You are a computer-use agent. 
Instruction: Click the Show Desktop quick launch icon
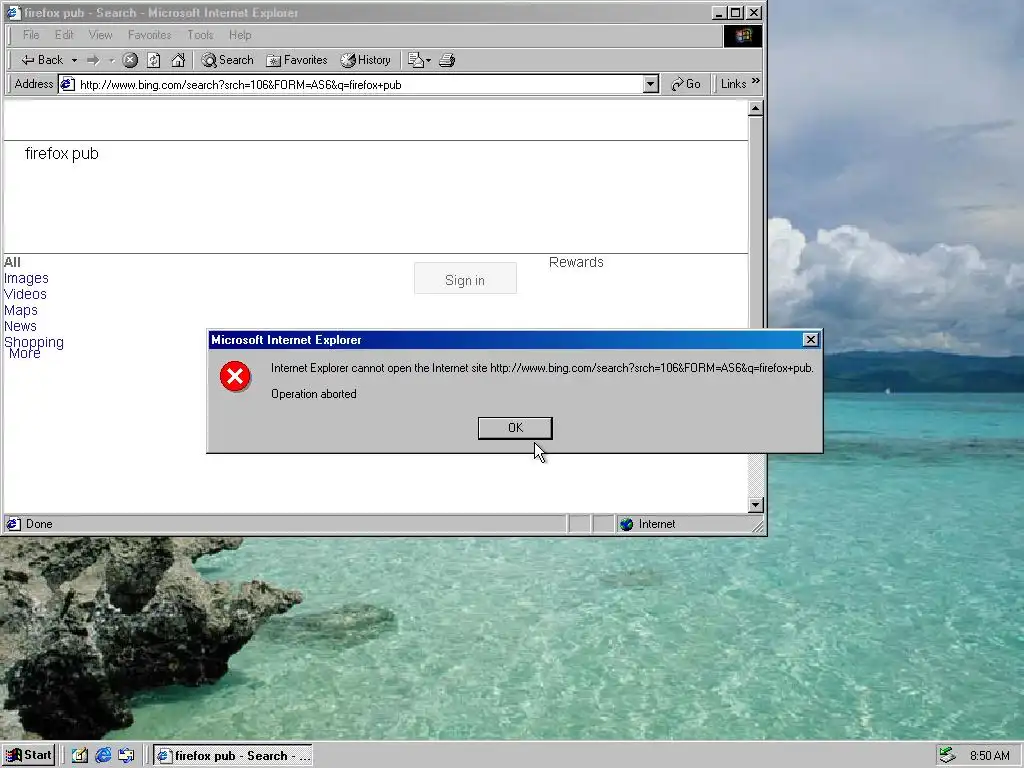coord(80,756)
